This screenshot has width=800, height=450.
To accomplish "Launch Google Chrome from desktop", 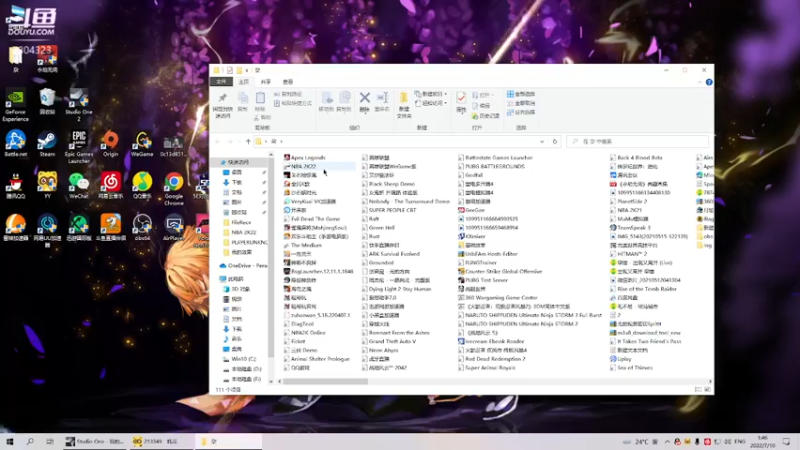I will pos(173,189).
